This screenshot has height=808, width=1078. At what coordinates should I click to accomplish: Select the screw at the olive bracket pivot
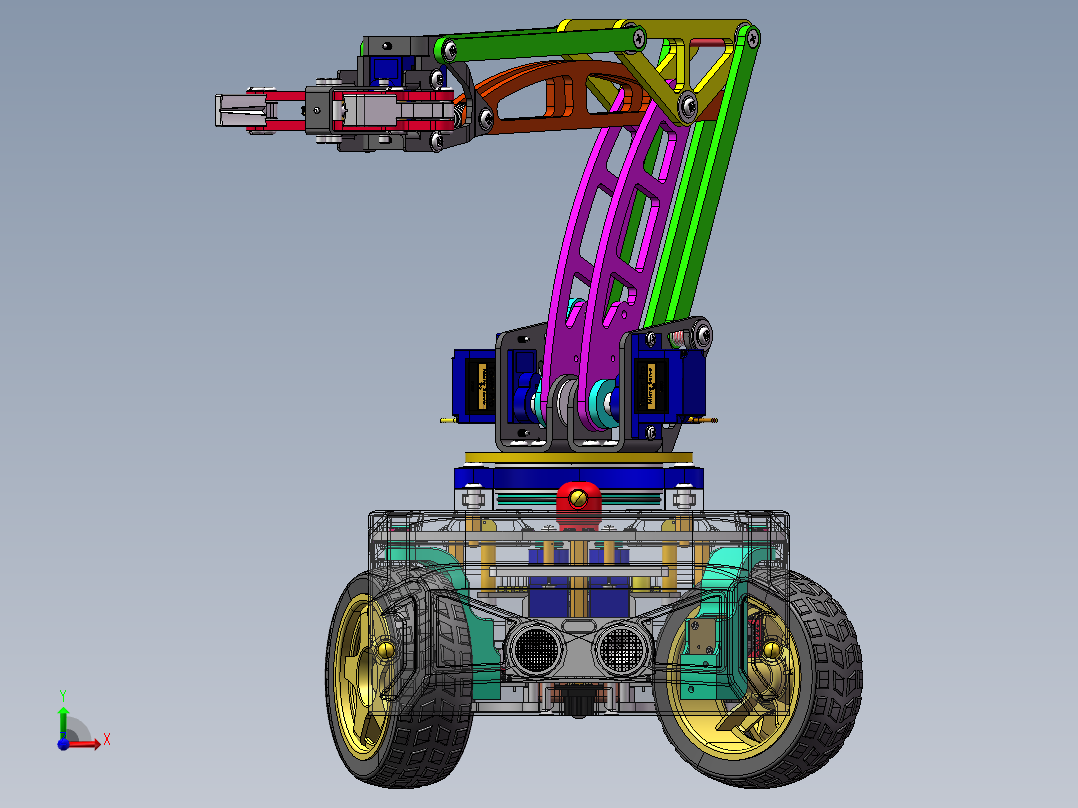tap(688, 105)
